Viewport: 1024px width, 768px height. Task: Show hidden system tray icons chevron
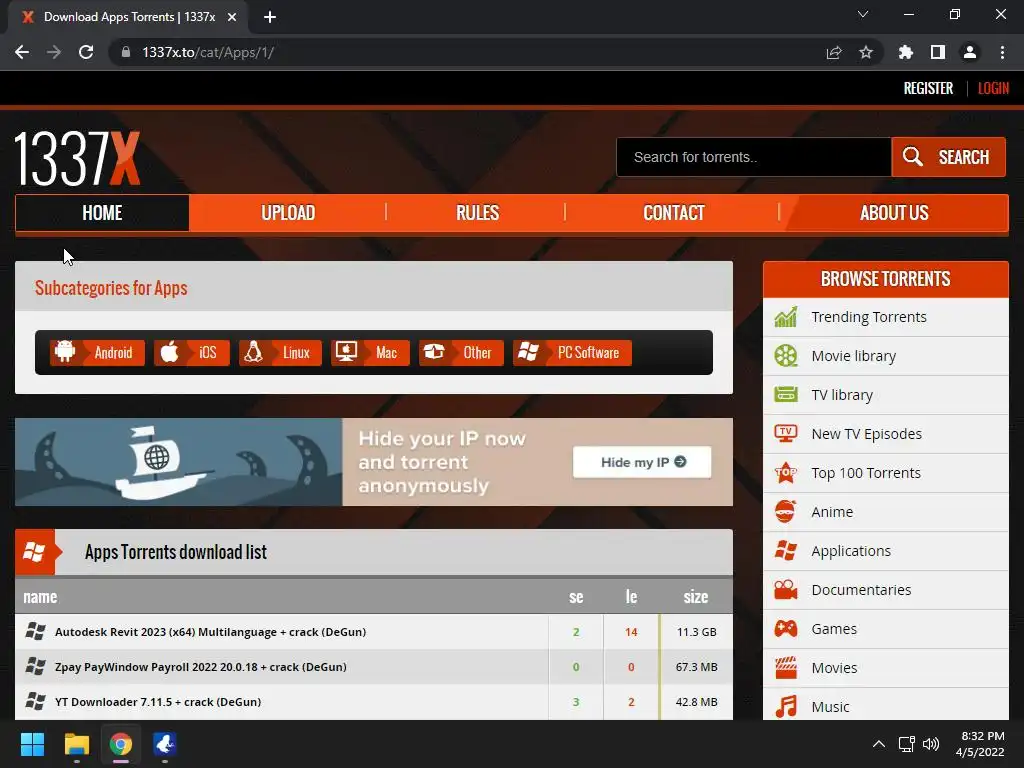[x=879, y=744]
